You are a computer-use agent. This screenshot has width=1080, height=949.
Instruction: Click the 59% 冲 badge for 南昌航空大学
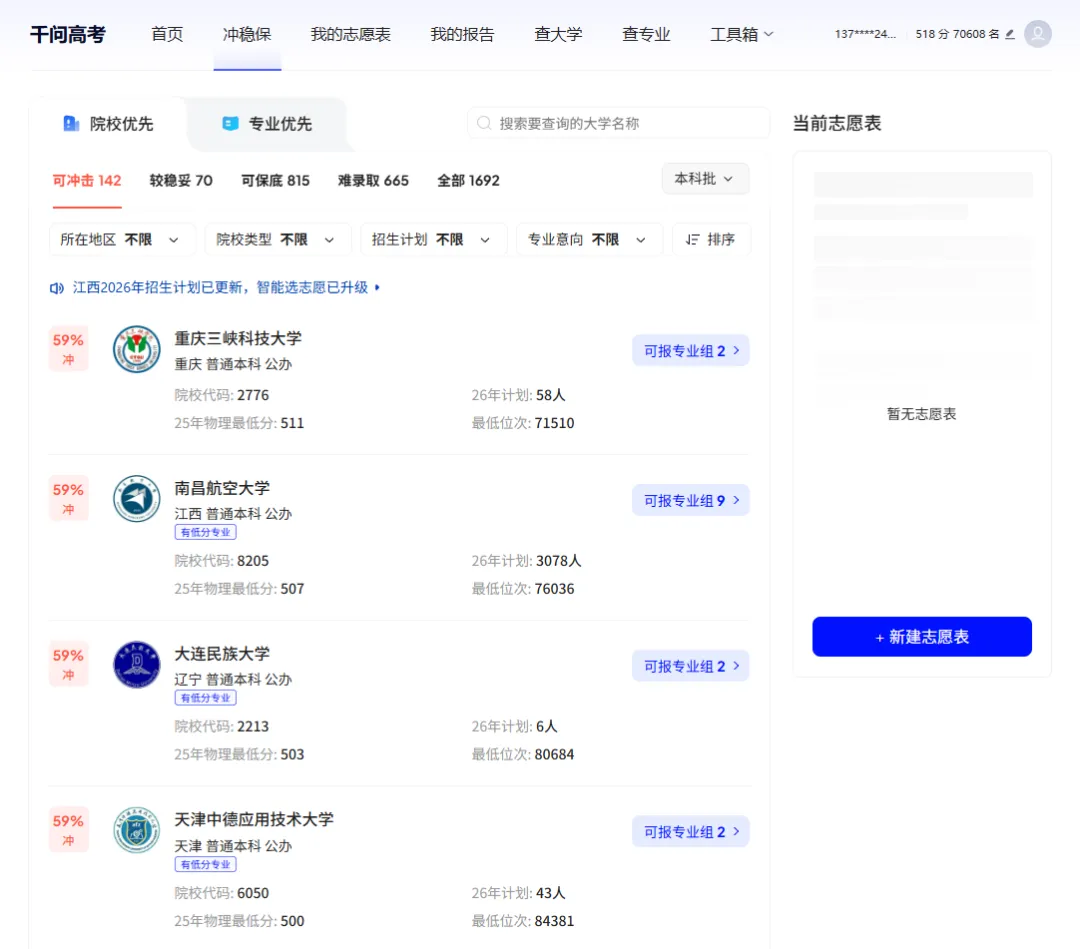pos(68,499)
